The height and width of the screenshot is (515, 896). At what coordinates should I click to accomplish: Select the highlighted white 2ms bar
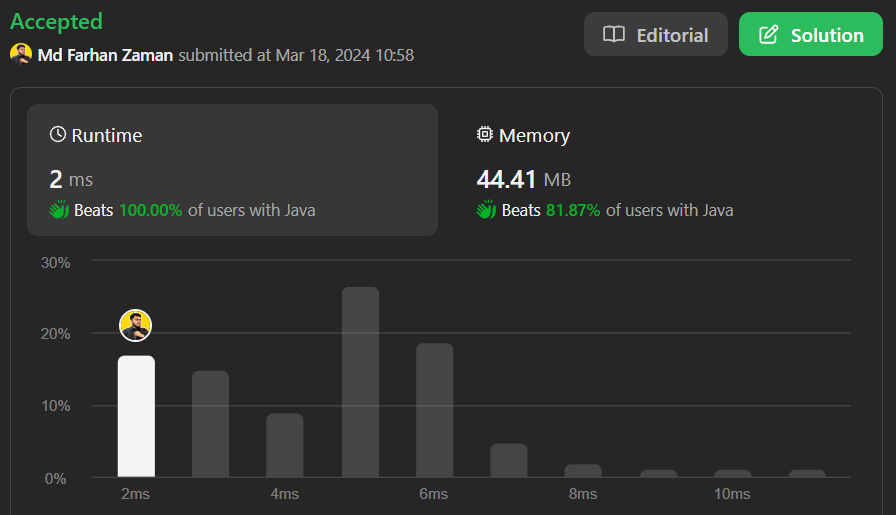(x=136, y=416)
